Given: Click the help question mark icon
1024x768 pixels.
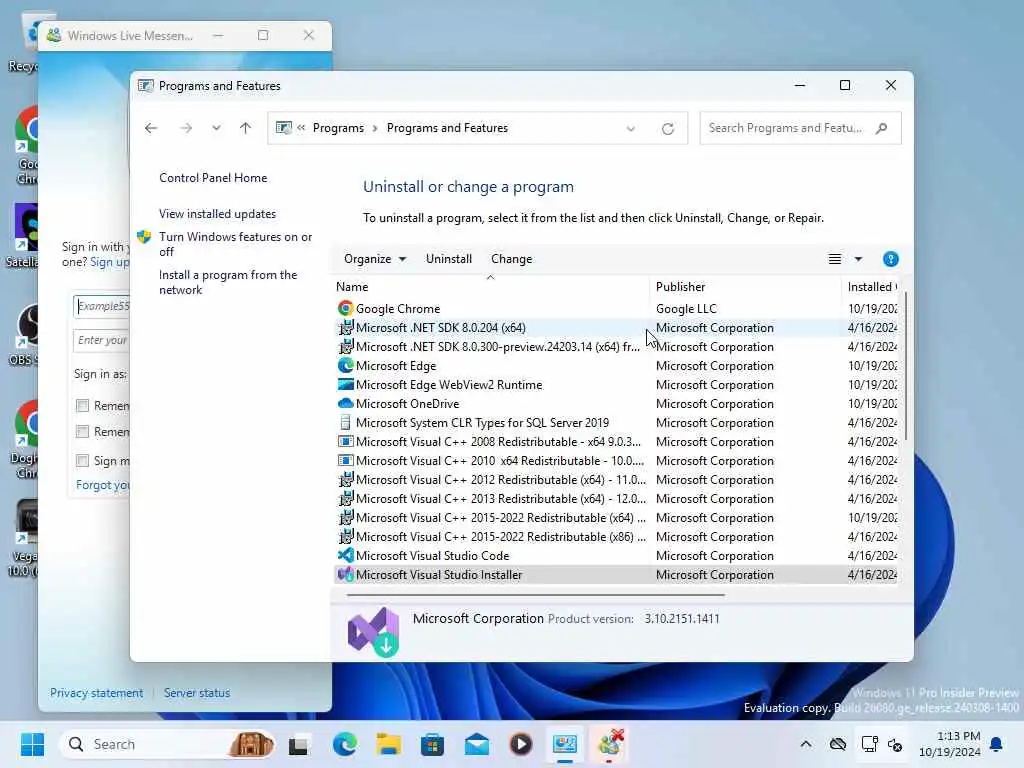Looking at the screenshot, I should click(x=890, y=259).
